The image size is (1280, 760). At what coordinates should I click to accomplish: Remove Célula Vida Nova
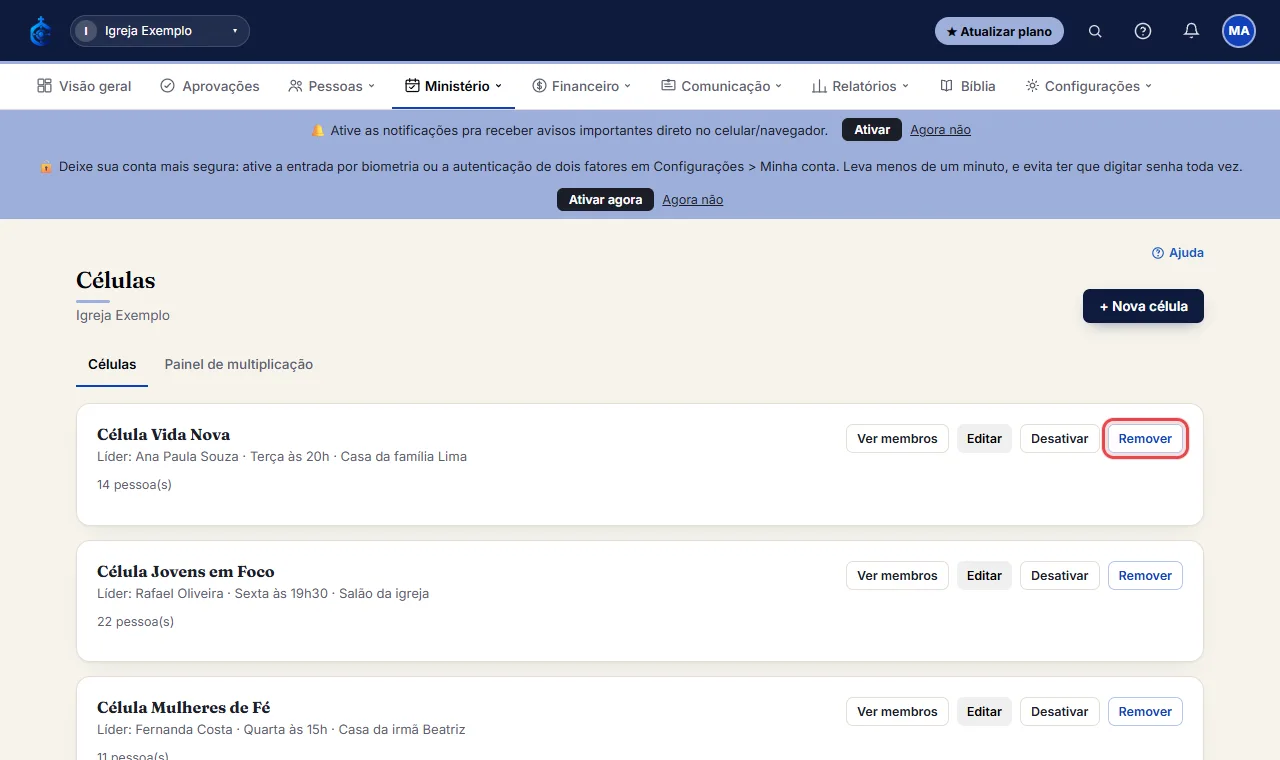tap(1145, 439)
